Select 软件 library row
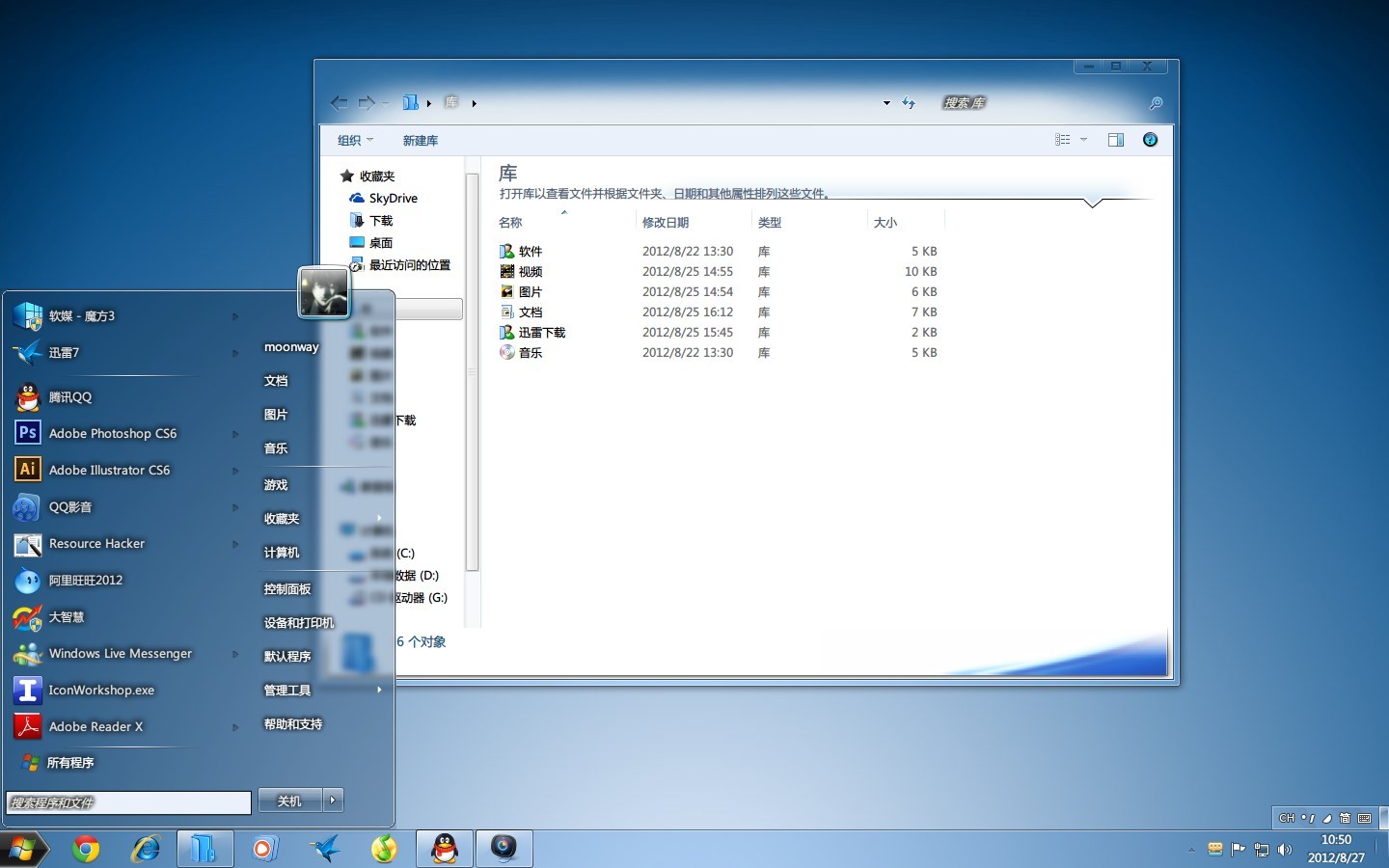 (719, 252)
